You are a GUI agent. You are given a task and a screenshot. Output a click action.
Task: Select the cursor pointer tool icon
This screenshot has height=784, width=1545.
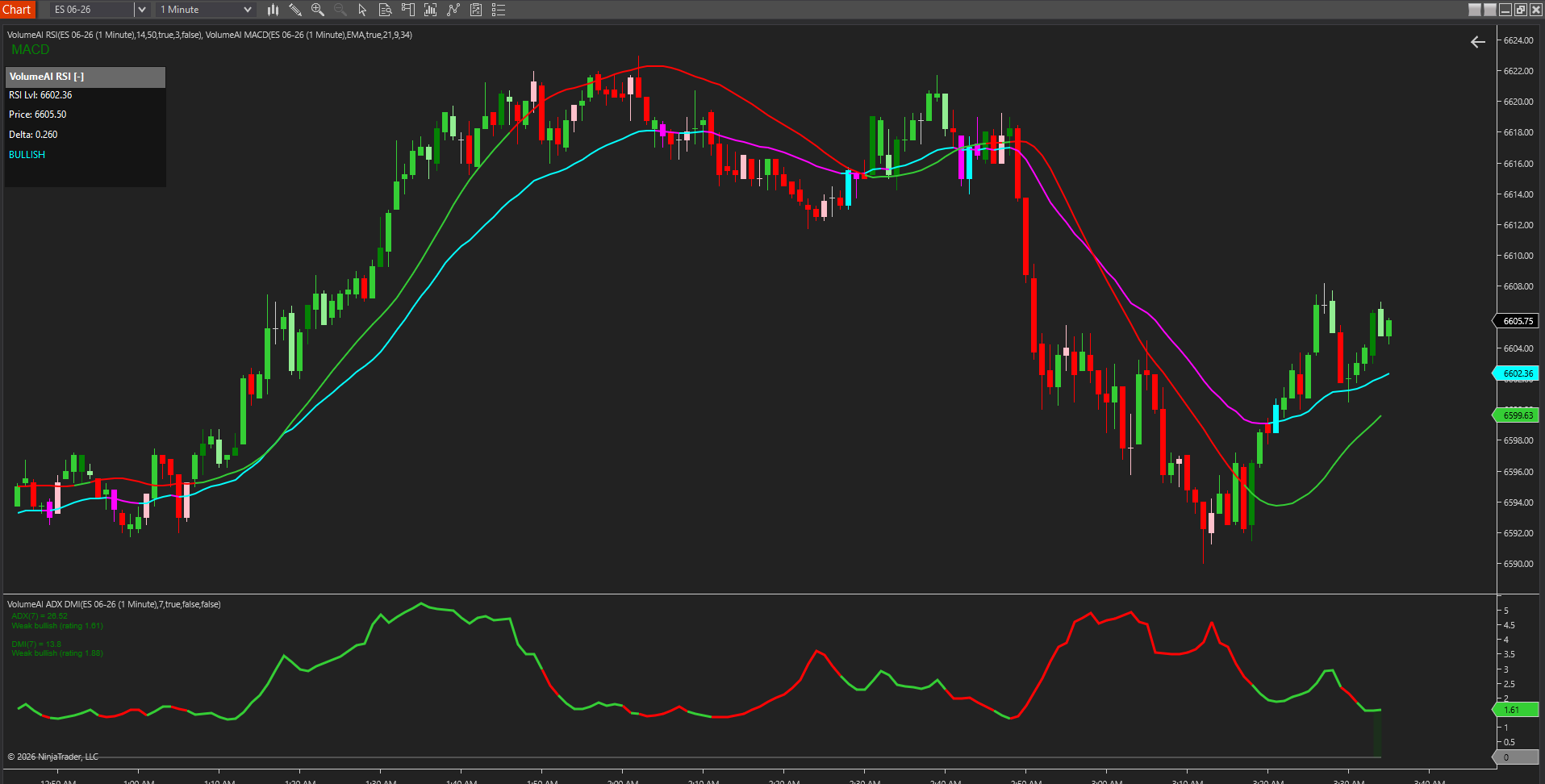[362, 10]
